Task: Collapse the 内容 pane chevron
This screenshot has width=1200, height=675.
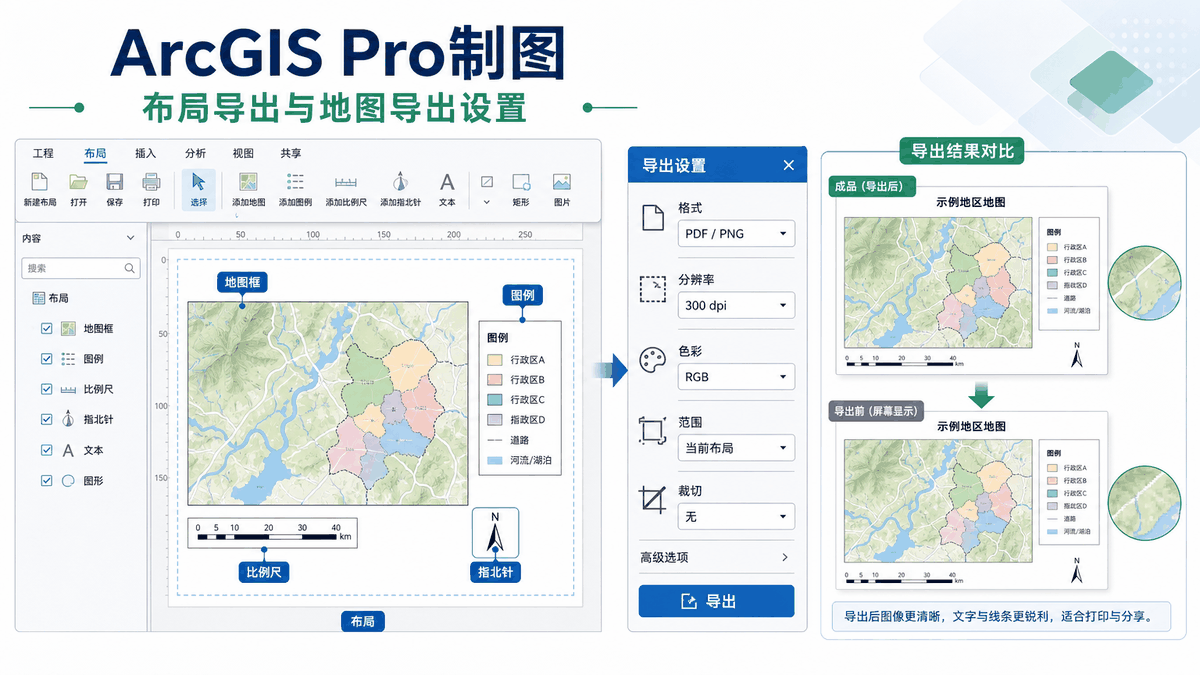Action: [x=130, y=238]
